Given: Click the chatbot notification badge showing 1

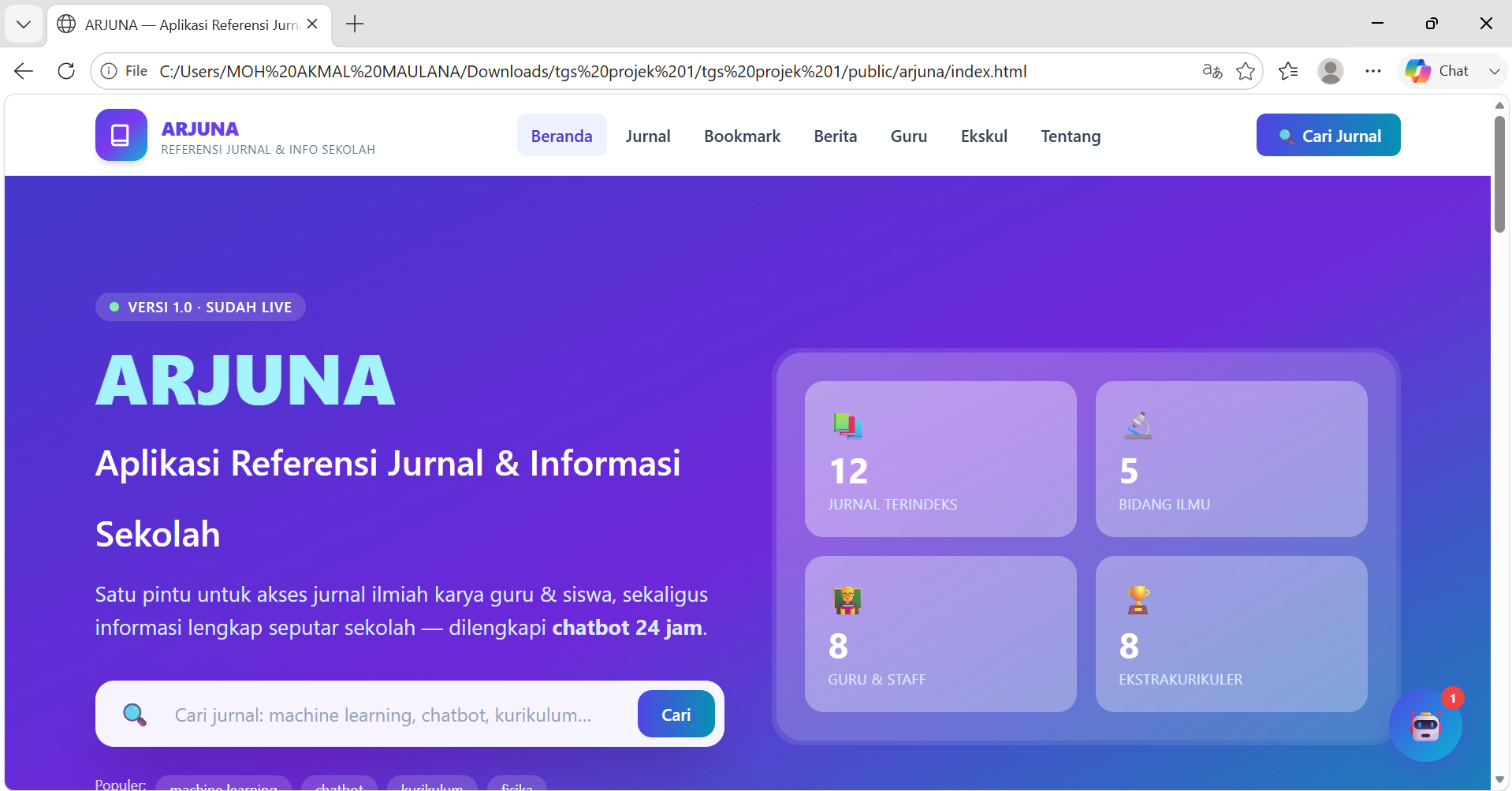Looking at the screenshot, I should 1452,698.
